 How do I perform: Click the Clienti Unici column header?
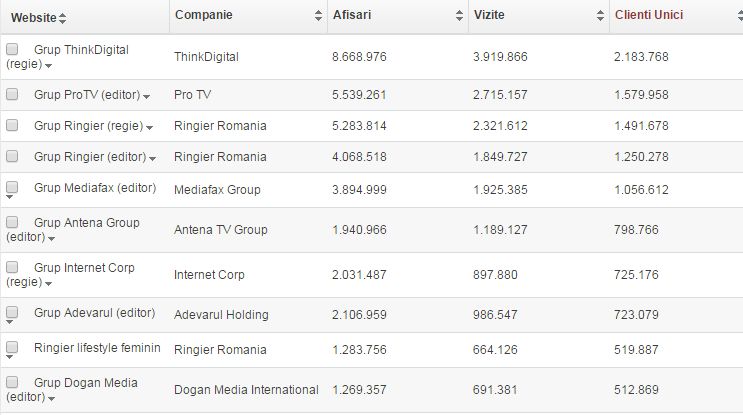(x=649, y=15)
